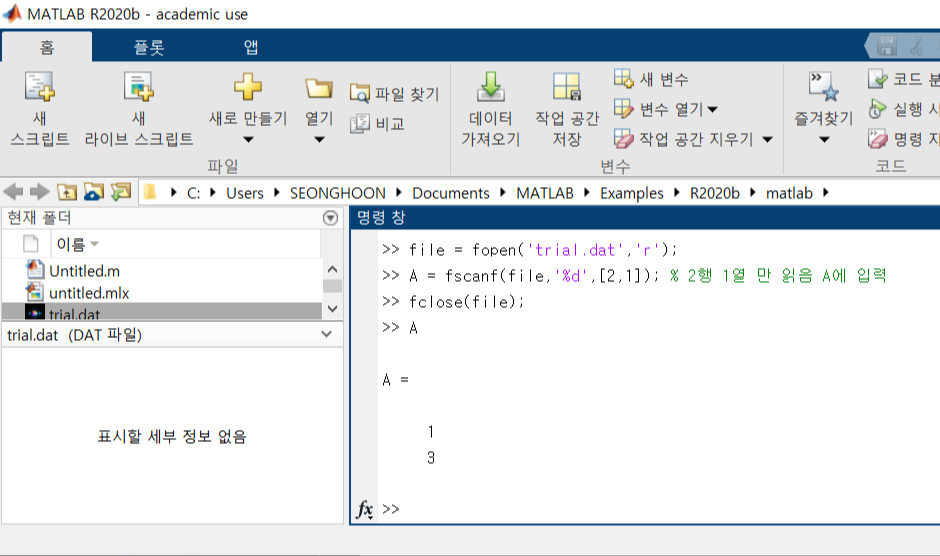Sort files by the 이름 column arrow
This screenshot has width=940, height=556.
click(x=95, y=244)
